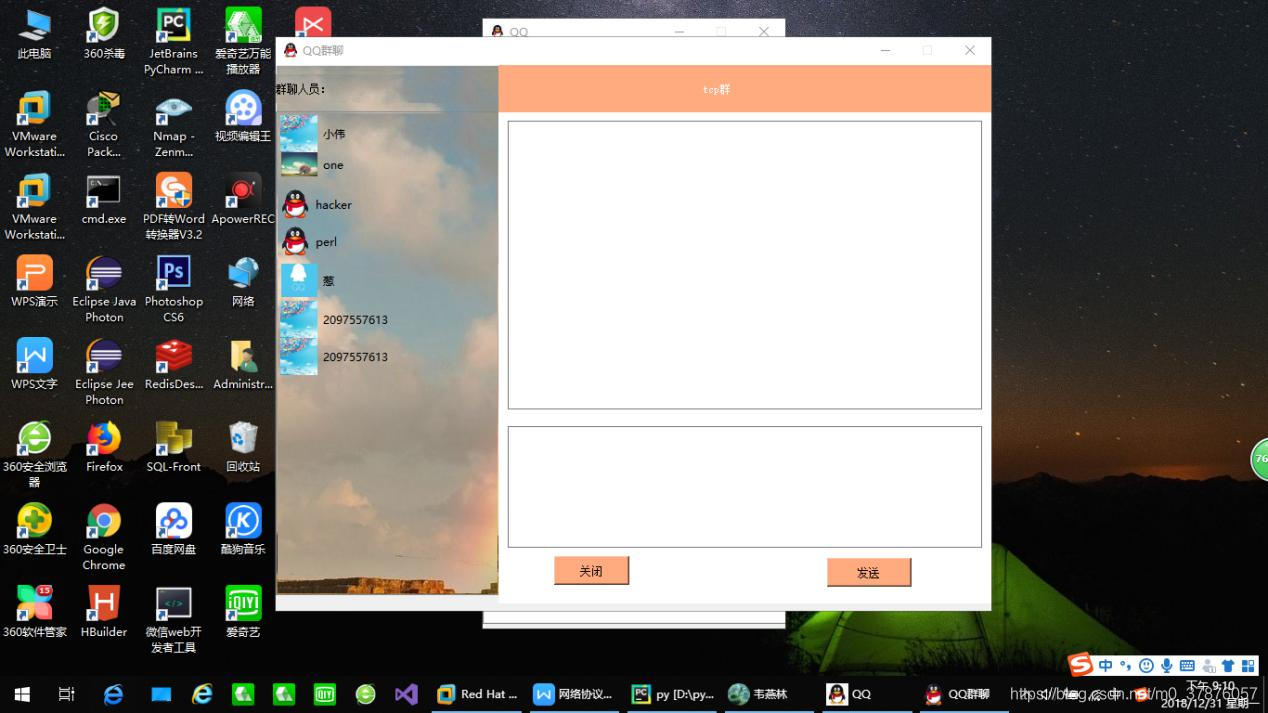Click the microphone icon in Sogou IME bar
Image resolution: width=1268 pixels, height=713 pixels.
pyautogui.click(x=1166, y=665)
